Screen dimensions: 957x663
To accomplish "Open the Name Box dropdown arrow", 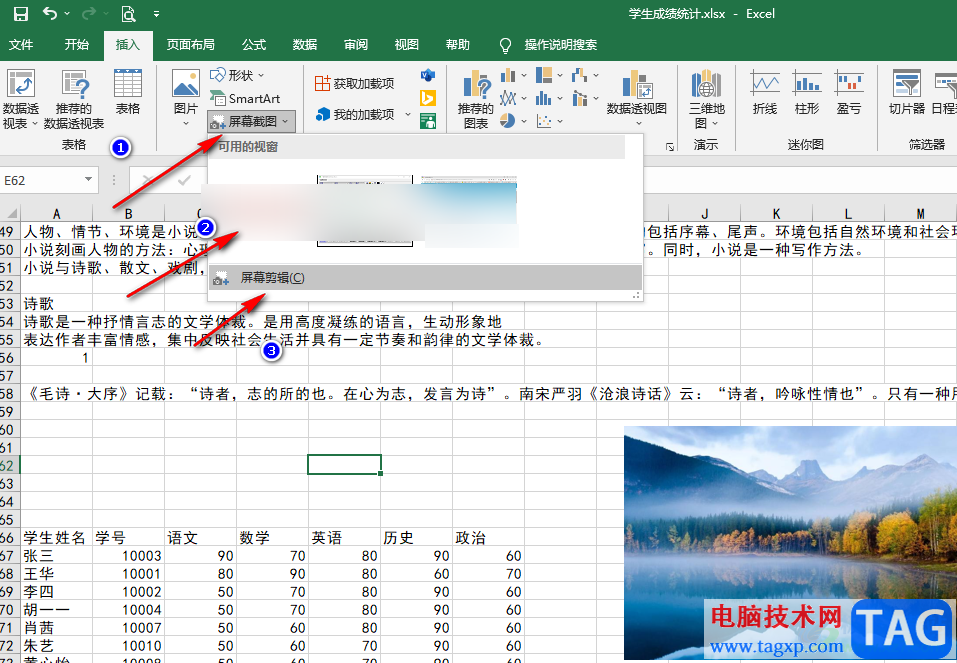I will [88, 179].
